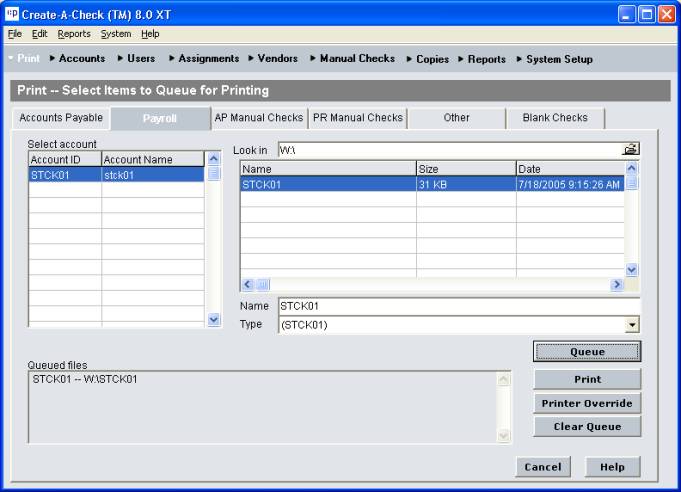Switch to PR Manual Checks tab
681x492 pixels.
tap(358, 118)
